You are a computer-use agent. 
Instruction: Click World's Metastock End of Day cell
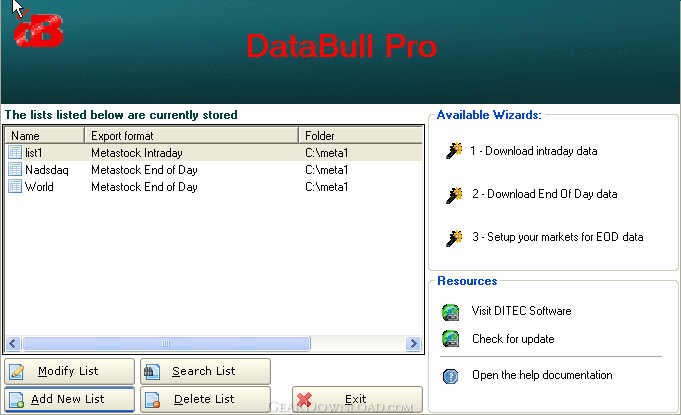pos(144,187)
